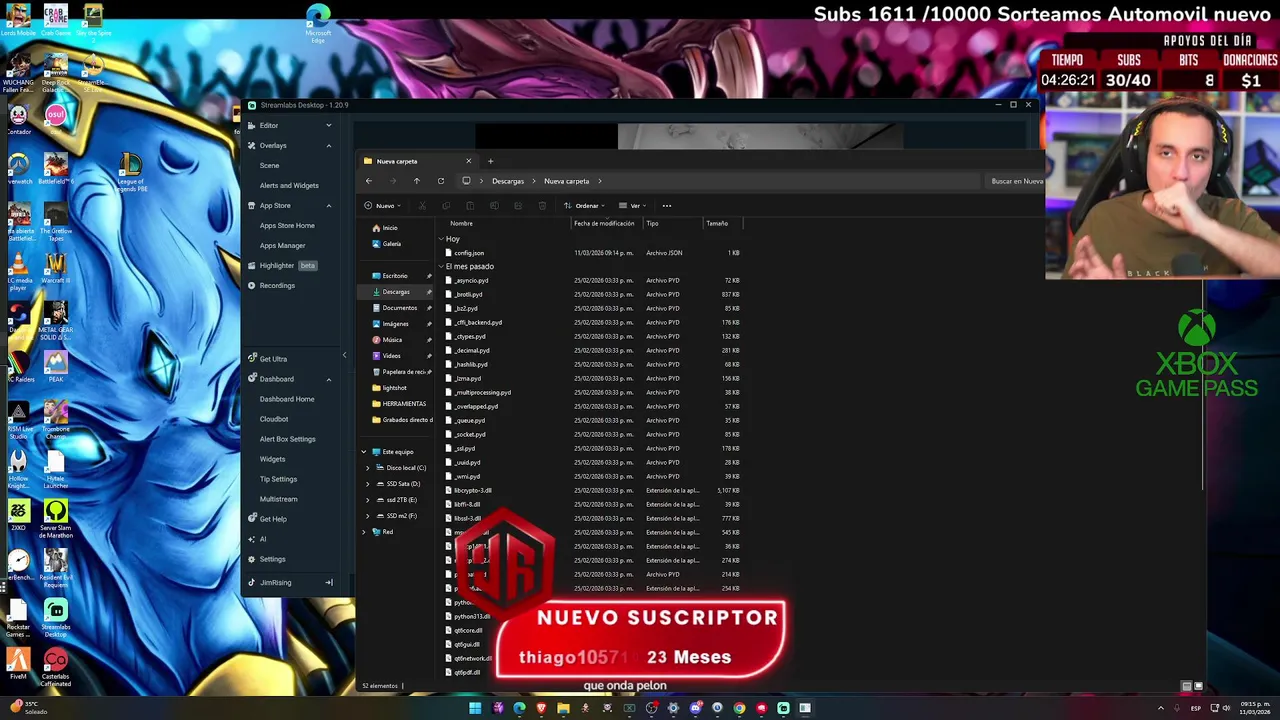Open Apps Manager item

tap(283, 245)
